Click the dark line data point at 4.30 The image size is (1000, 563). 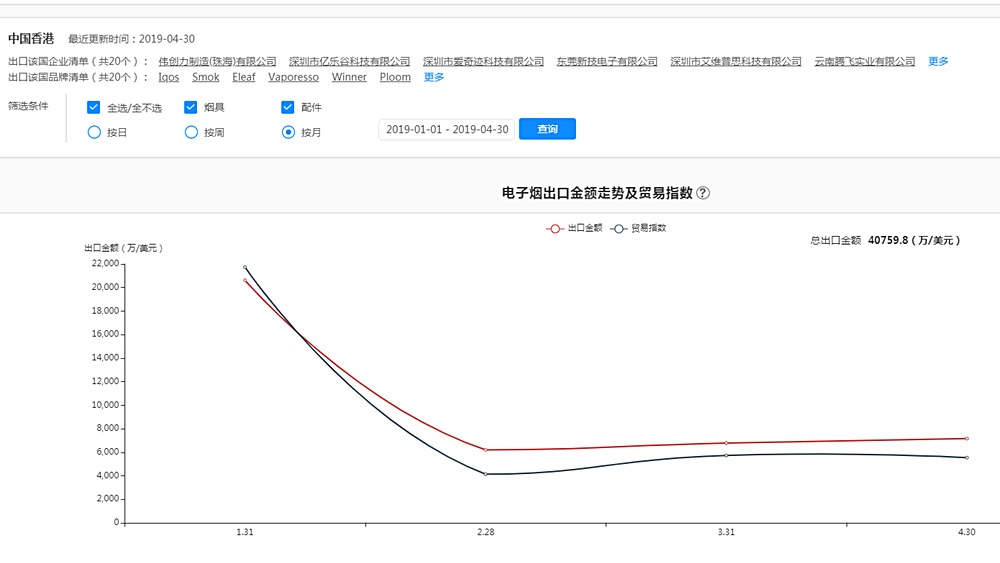(967, 457)
